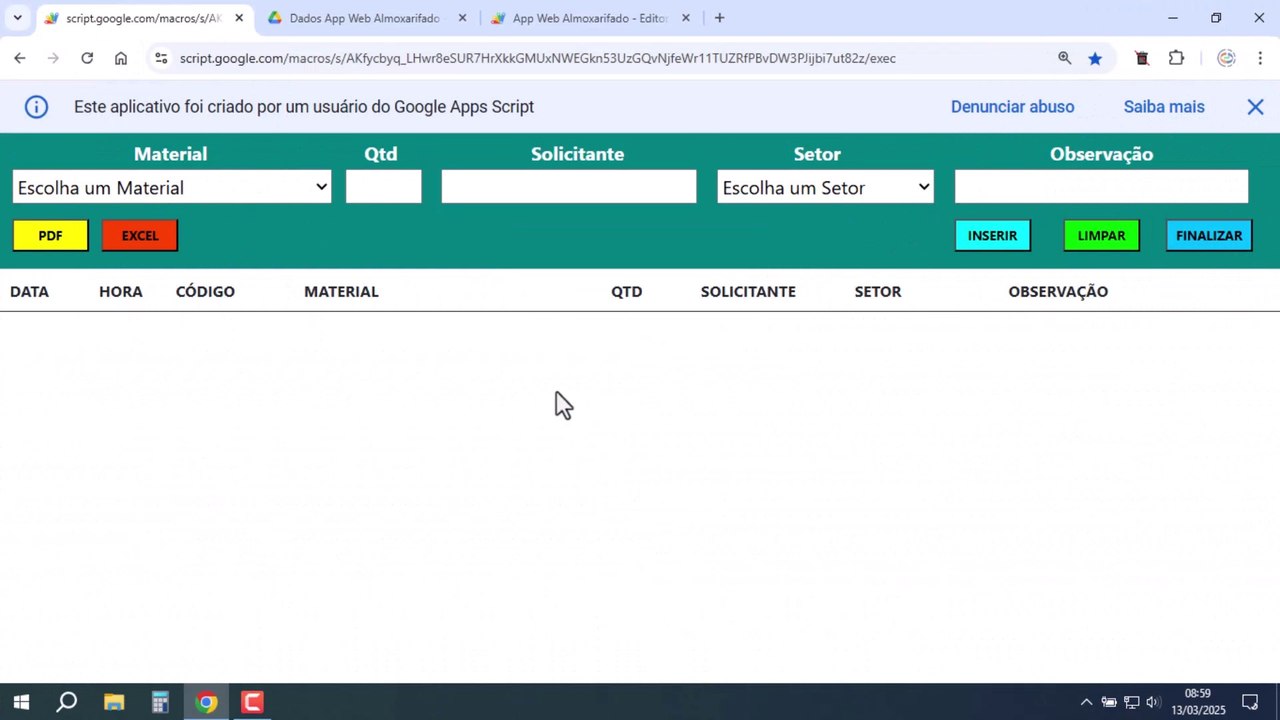The width and height of the screenshot is (1280, 720).
Task: Switch to Dados App Web Almoxarifado tab
Action: [x=365, y=18]
